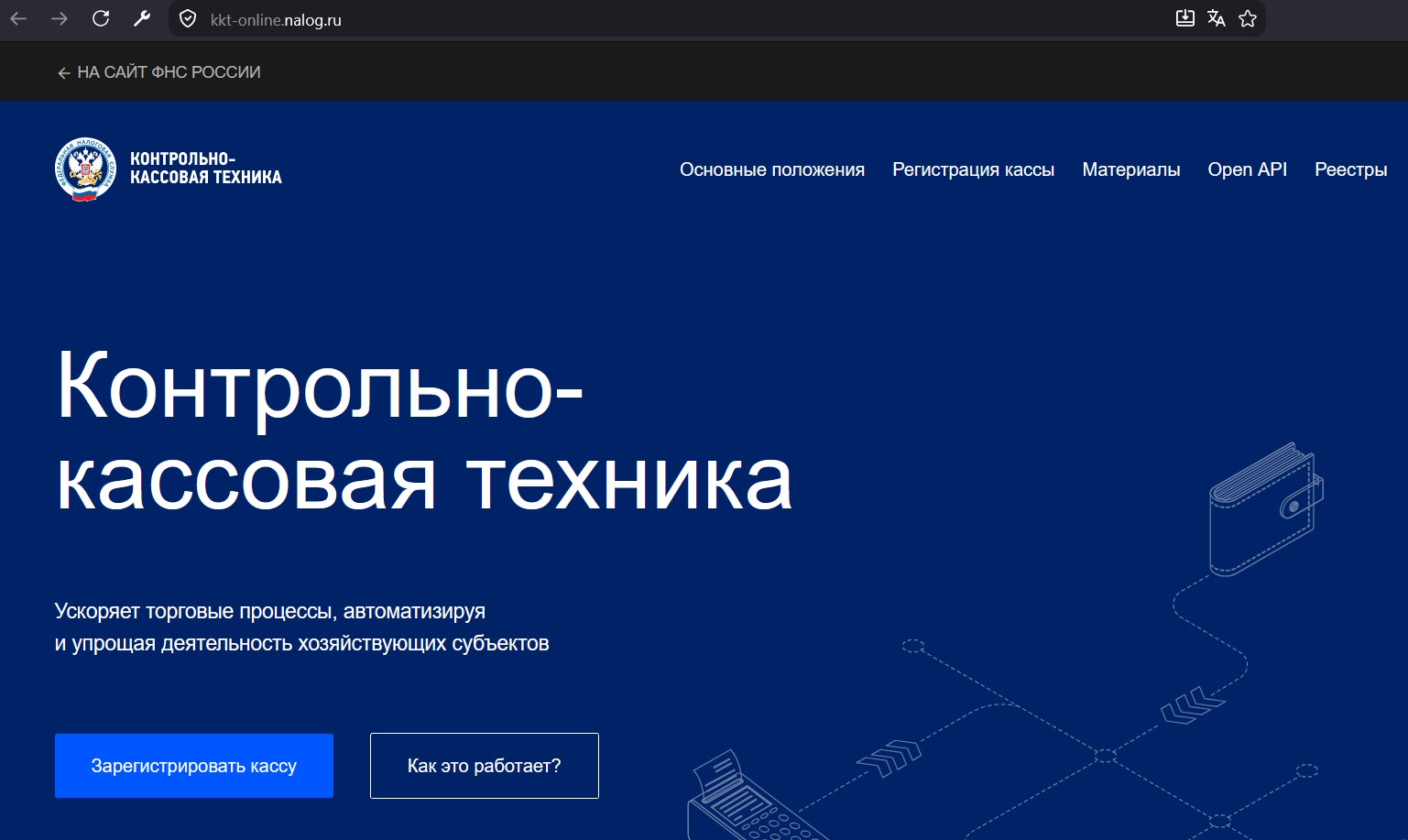Image resolution: width=1408 pixels, height=840 pixels.
Task: Bookmark this page with the star icon
Action: tap(1247, 18)
